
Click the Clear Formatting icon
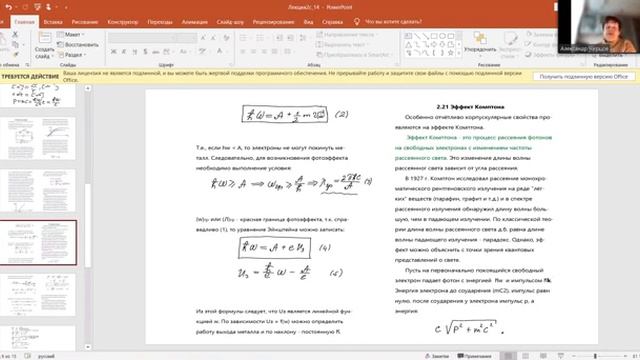click(227, 38)
